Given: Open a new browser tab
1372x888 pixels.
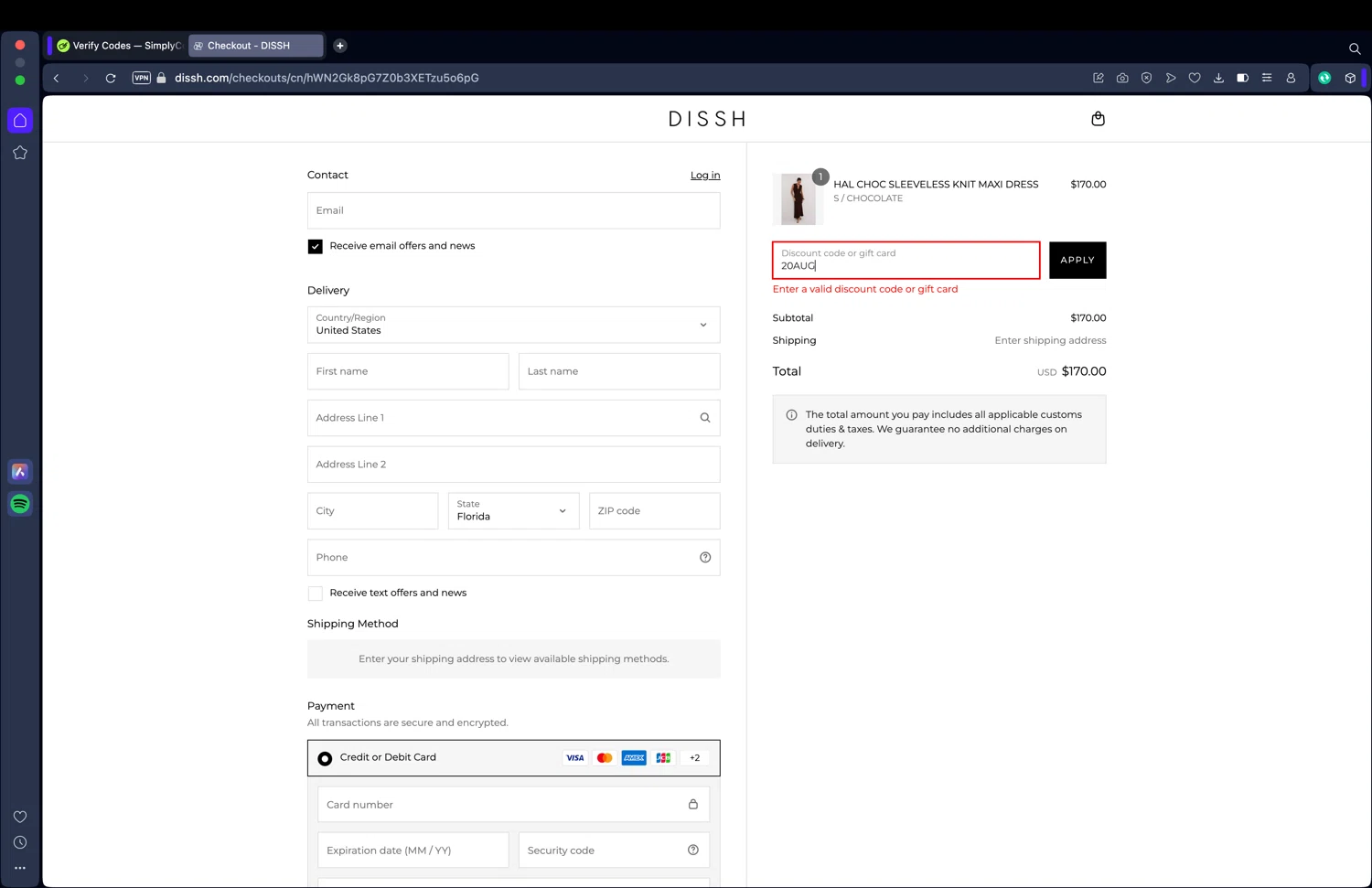Looking at the screenshot, I should [x=340, y=46].
